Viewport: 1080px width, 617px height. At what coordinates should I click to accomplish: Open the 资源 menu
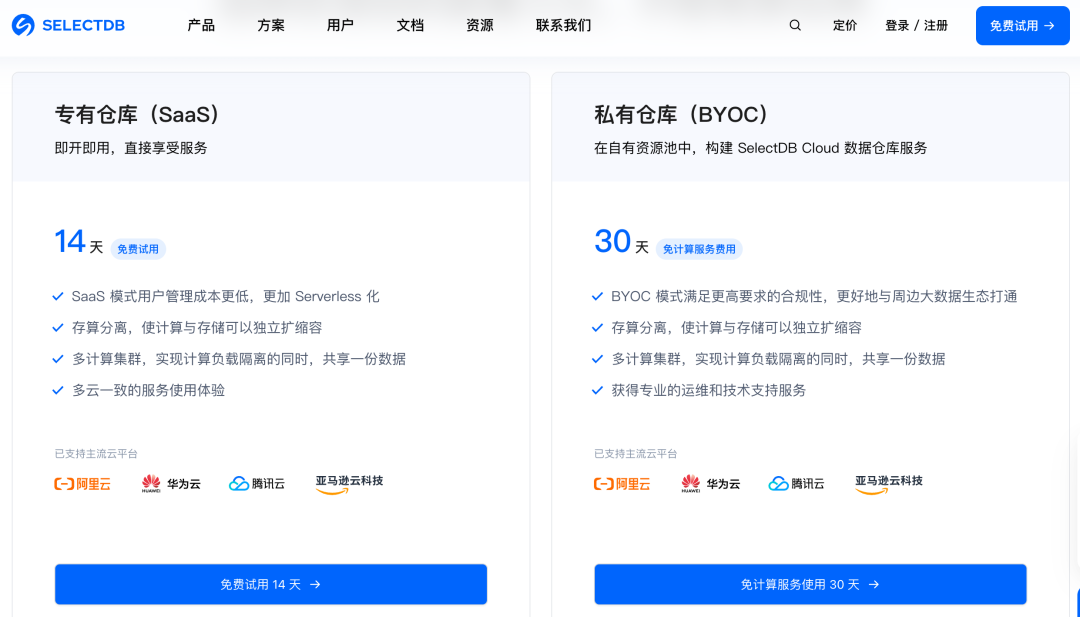[479, 25]
